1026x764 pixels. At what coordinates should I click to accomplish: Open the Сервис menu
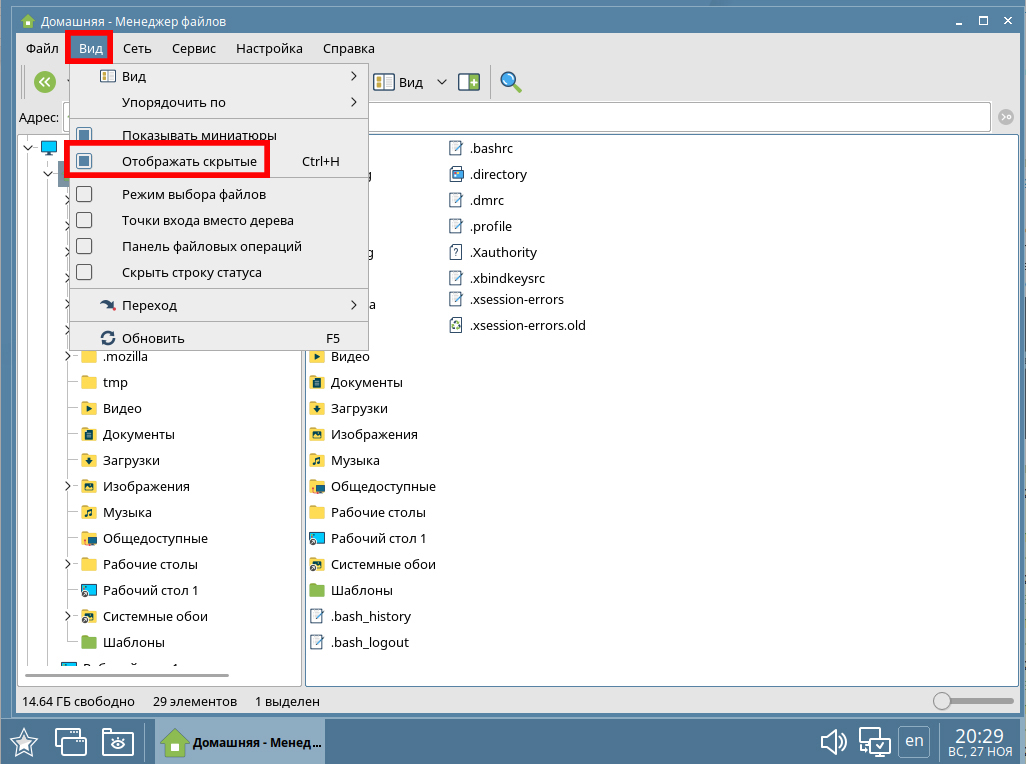[193, 48]
